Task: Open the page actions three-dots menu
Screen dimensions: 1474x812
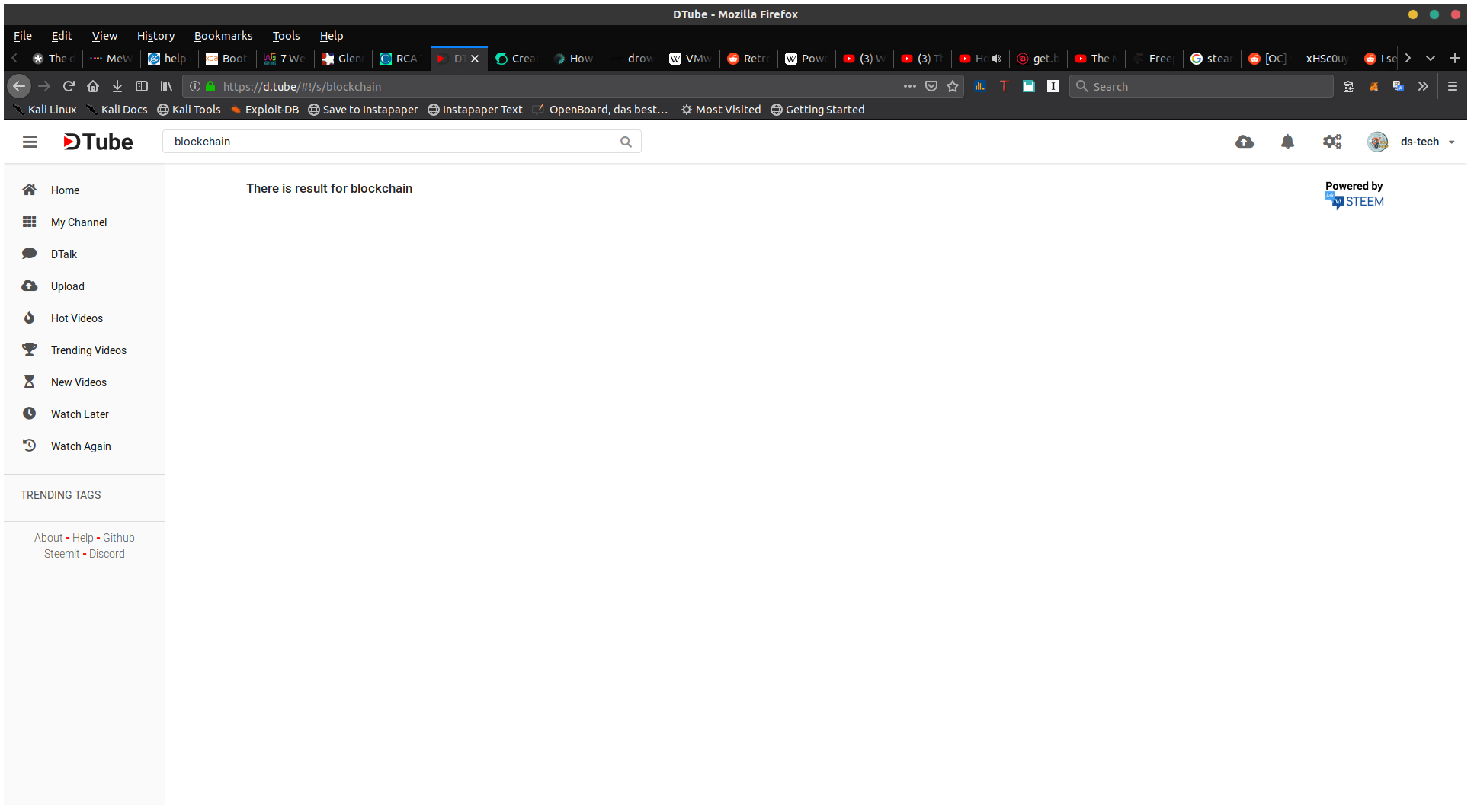Action: pyautogui.click(x=910, y=86)
